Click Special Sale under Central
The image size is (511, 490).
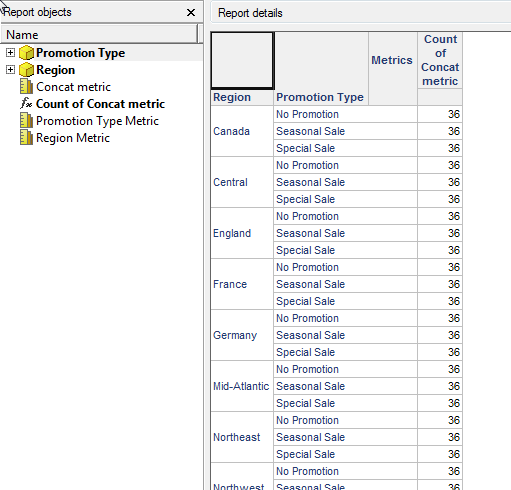pyautogui.click(x=345, y=199)
